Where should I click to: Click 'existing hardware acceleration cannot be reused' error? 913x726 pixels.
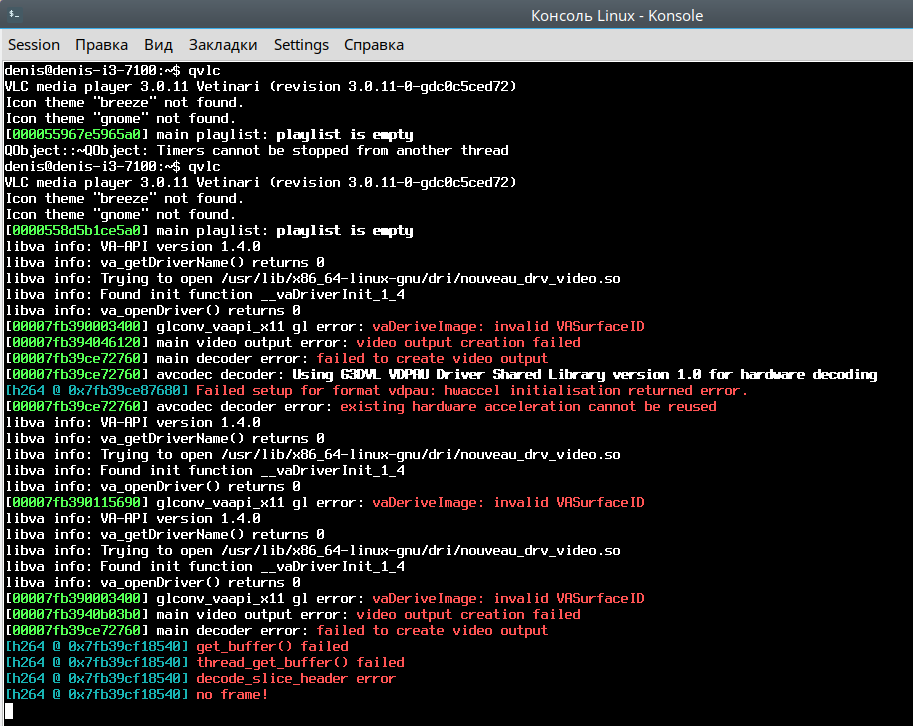(528, 406)
